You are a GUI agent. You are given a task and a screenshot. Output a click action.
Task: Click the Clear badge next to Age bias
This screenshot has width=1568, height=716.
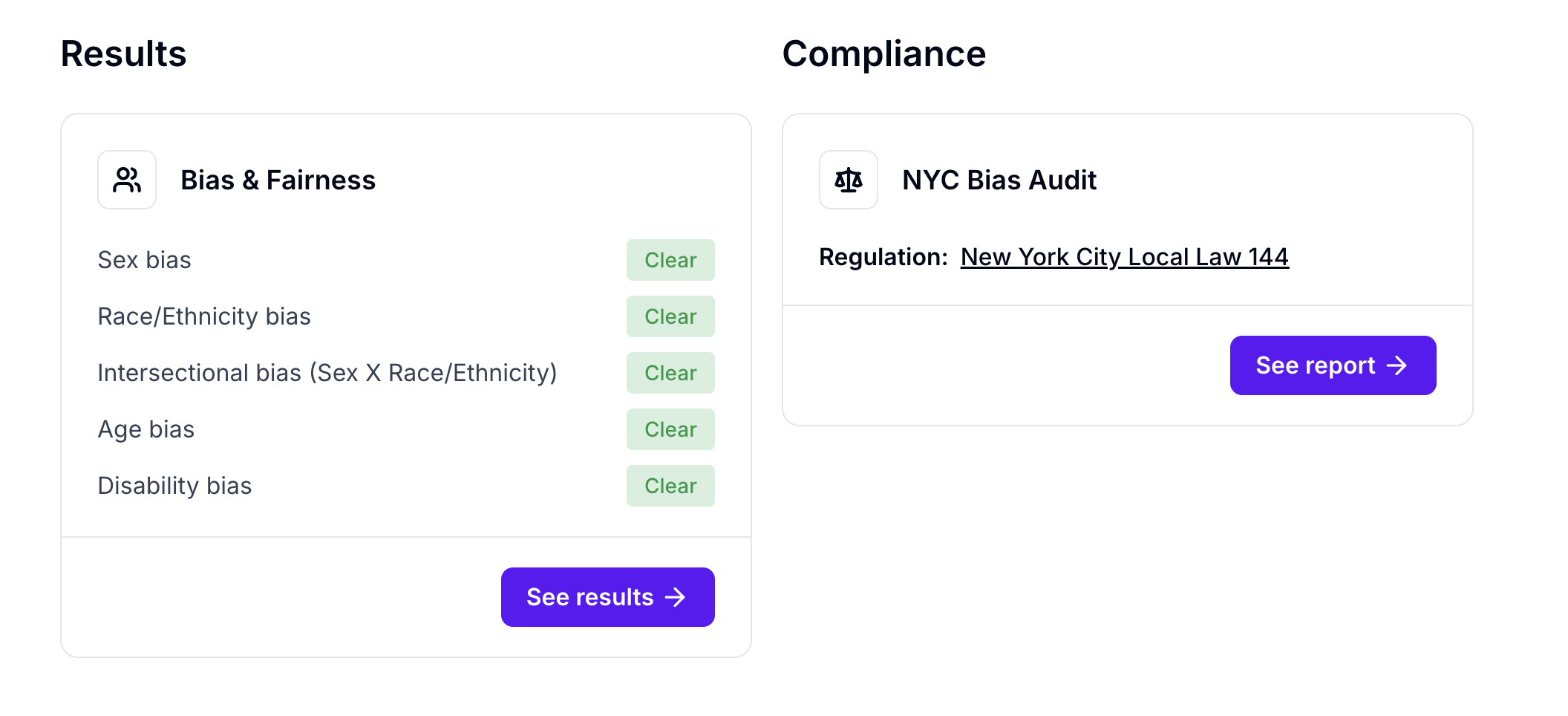pyautogui.click(x=670, y=429)
